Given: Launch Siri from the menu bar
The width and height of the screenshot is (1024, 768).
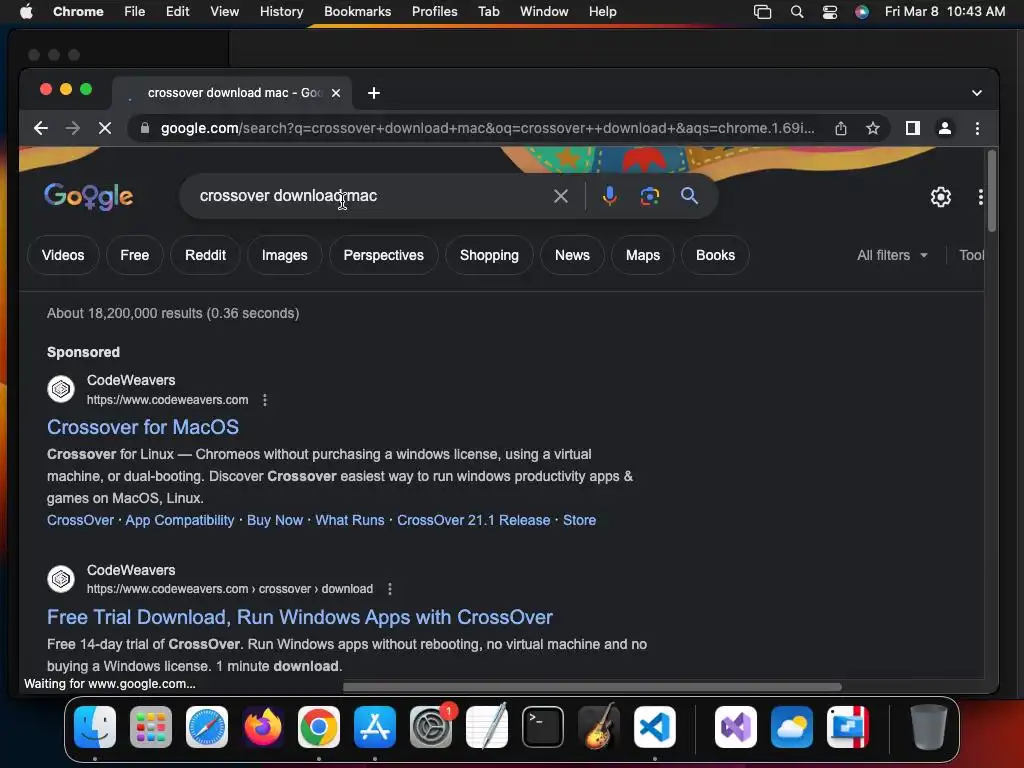Looking at the screenshot, I should pos(862,12).
